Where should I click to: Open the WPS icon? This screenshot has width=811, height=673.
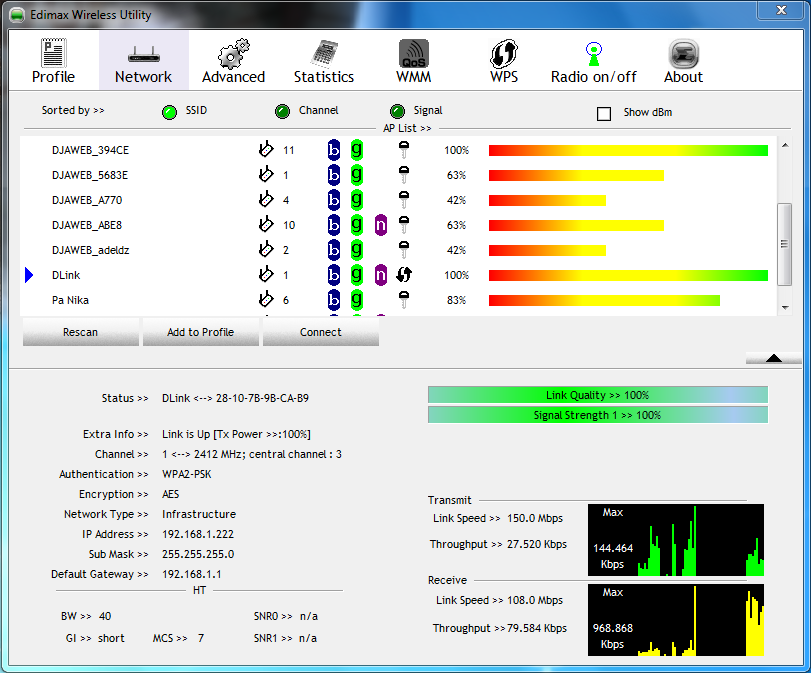[504, 54]
